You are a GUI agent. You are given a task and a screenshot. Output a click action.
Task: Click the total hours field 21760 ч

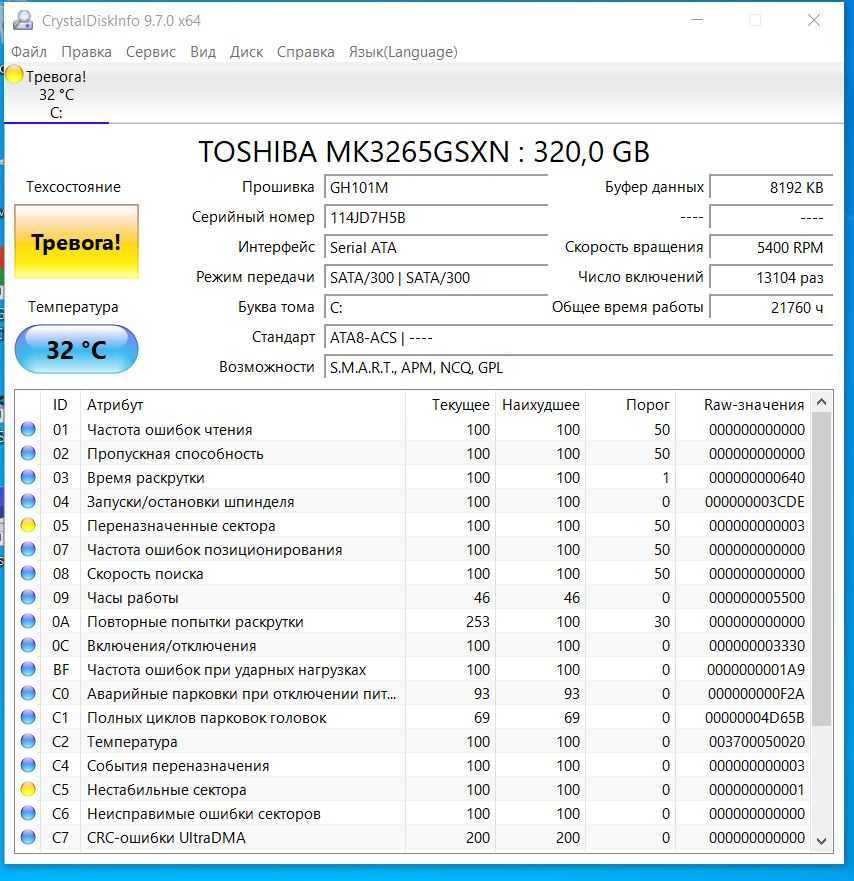pos(771,307)
